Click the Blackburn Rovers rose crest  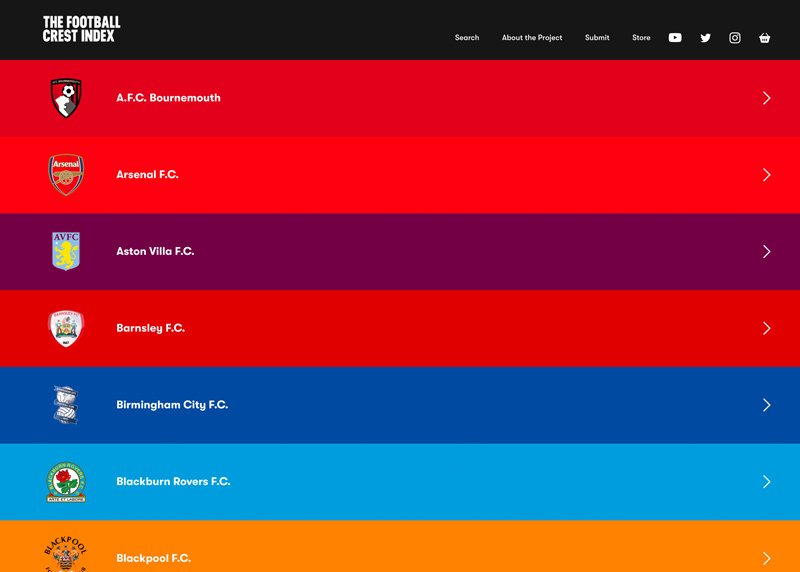[66, 482]
